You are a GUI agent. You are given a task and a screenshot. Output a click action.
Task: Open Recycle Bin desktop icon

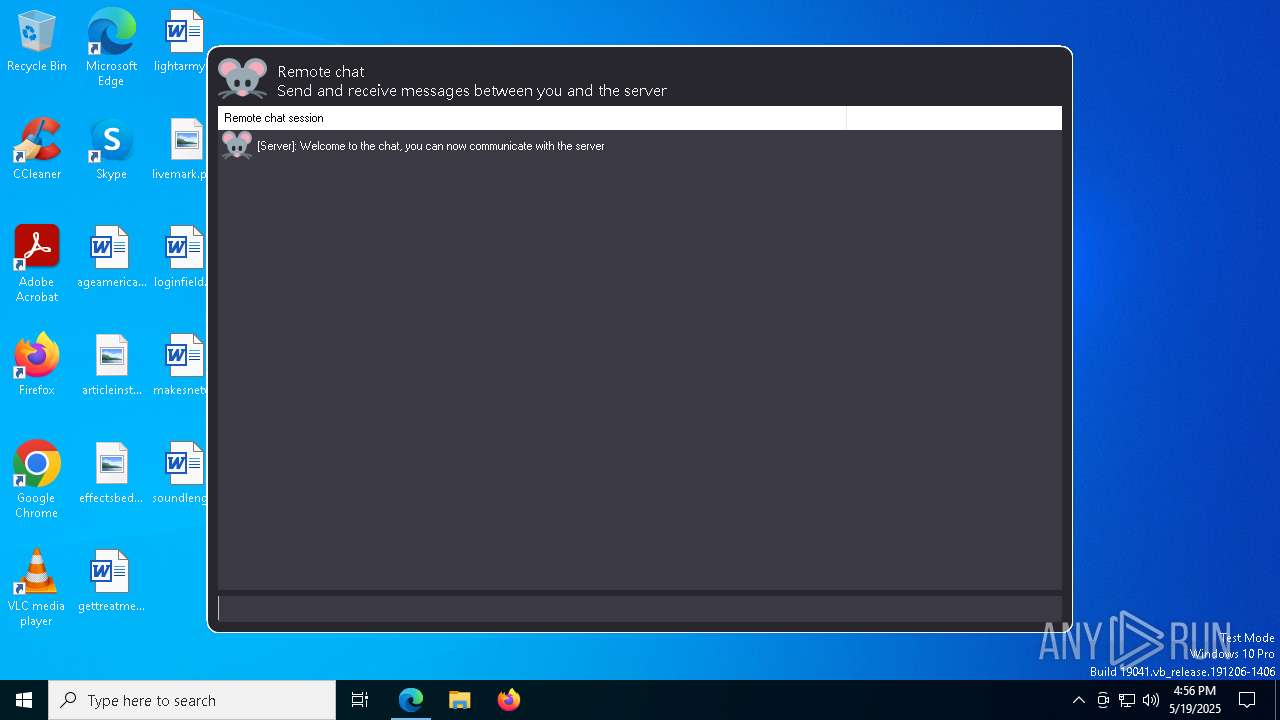pos(37,41)
